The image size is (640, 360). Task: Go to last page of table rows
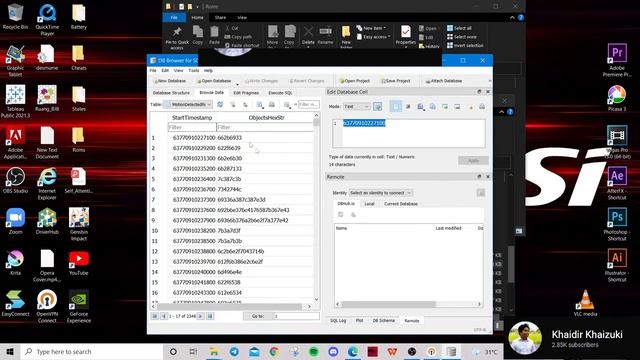210,316
